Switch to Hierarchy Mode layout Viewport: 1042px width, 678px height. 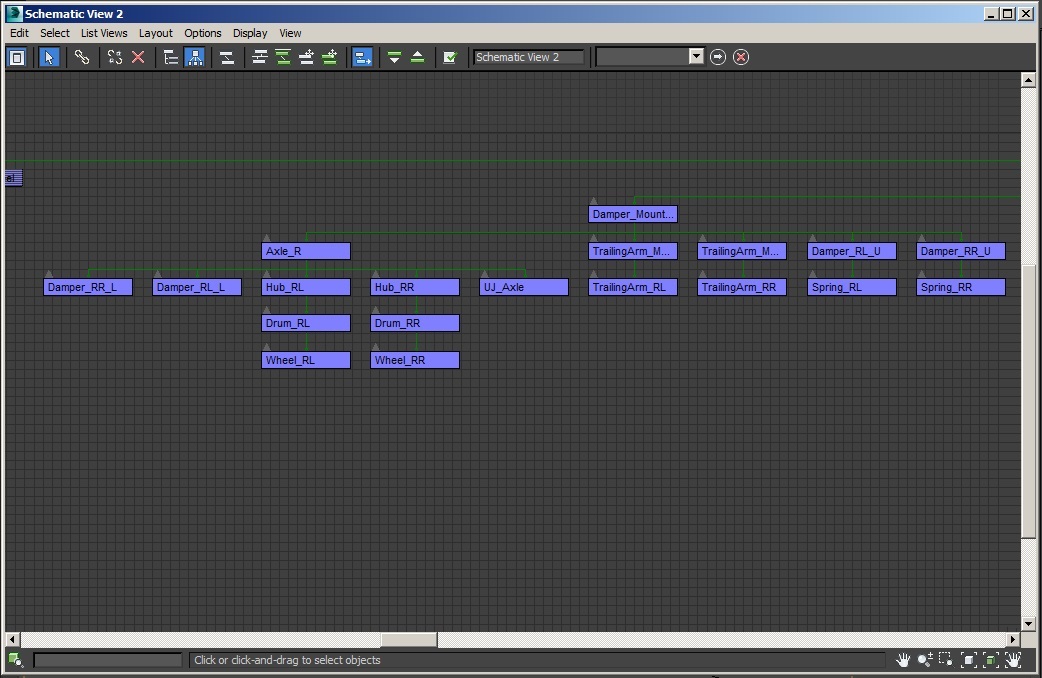(171, 57)
